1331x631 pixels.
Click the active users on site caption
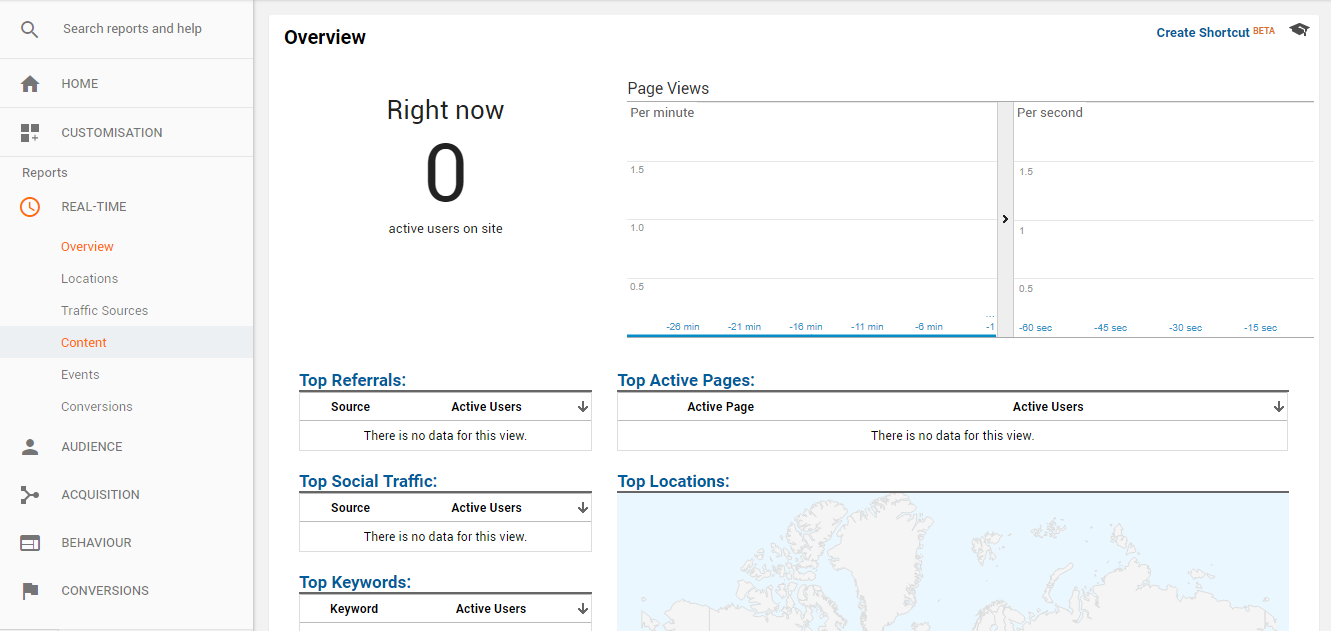(x=446, y=229)
